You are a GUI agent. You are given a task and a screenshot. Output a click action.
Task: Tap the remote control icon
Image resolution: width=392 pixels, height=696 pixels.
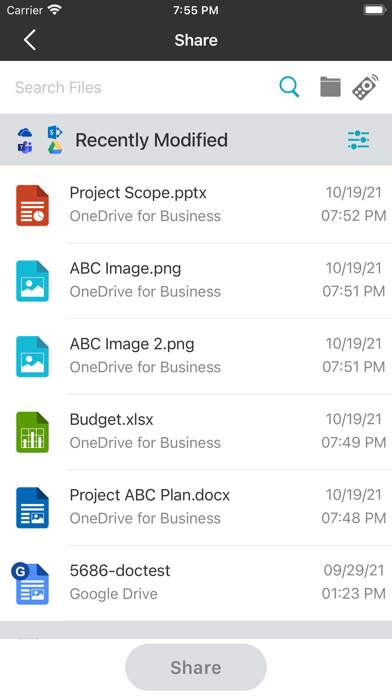[x=365, y=87]
